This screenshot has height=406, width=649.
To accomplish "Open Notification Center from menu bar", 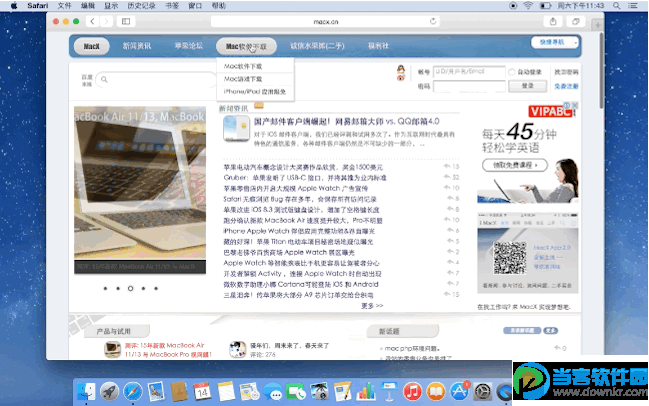I will tap(633, 6).
